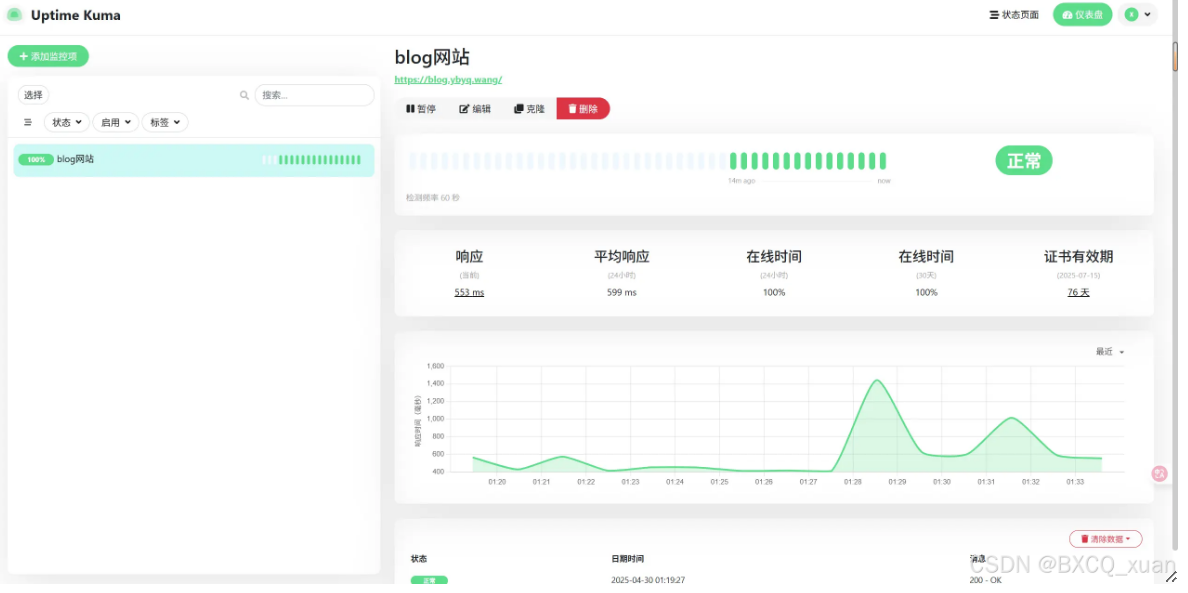Image resolution: width=1188 pixels, height=593 pixels.
Task: Expand the 标签 filter dropdown
Action: coord(165,122)
